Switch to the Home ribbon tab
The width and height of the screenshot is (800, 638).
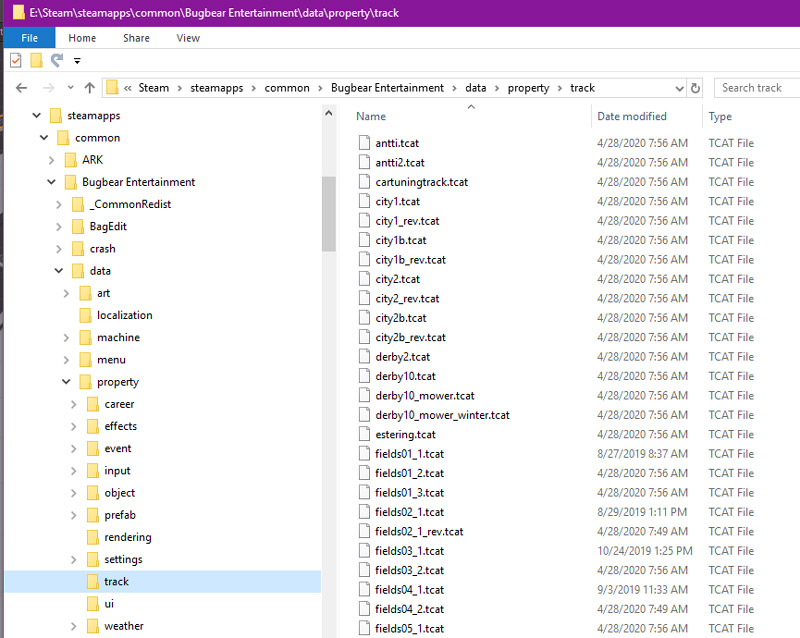(x=82, y=38)
